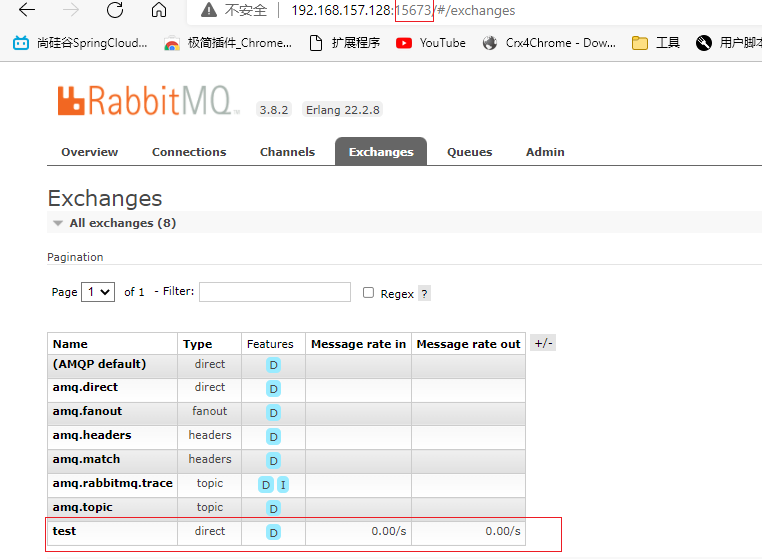
Task: Click the D badge for amq.match
Action: (x=274, y=460)
